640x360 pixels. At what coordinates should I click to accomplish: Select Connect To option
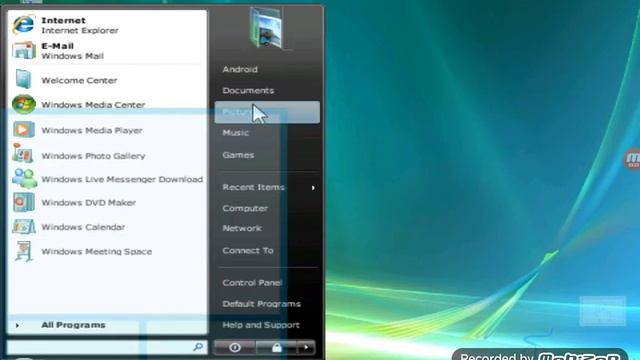click(x=248, y=251)
